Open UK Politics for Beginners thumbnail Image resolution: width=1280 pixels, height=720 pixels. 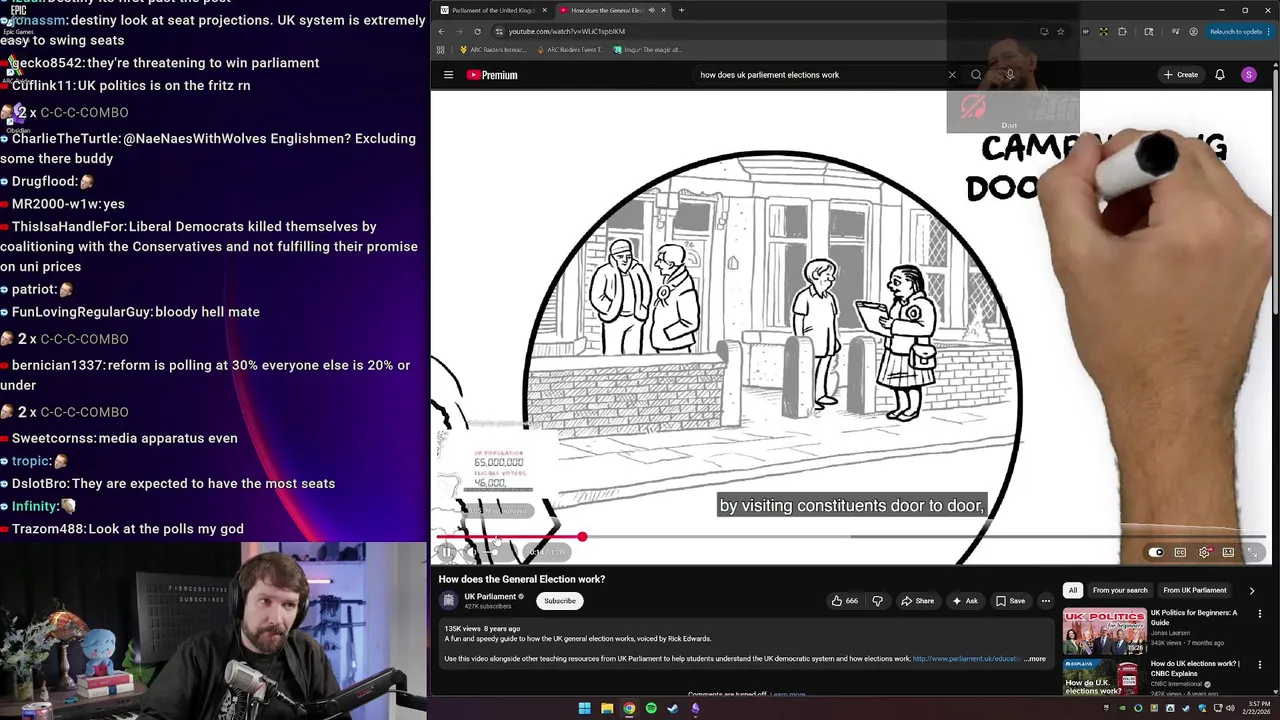(1104, 630)
